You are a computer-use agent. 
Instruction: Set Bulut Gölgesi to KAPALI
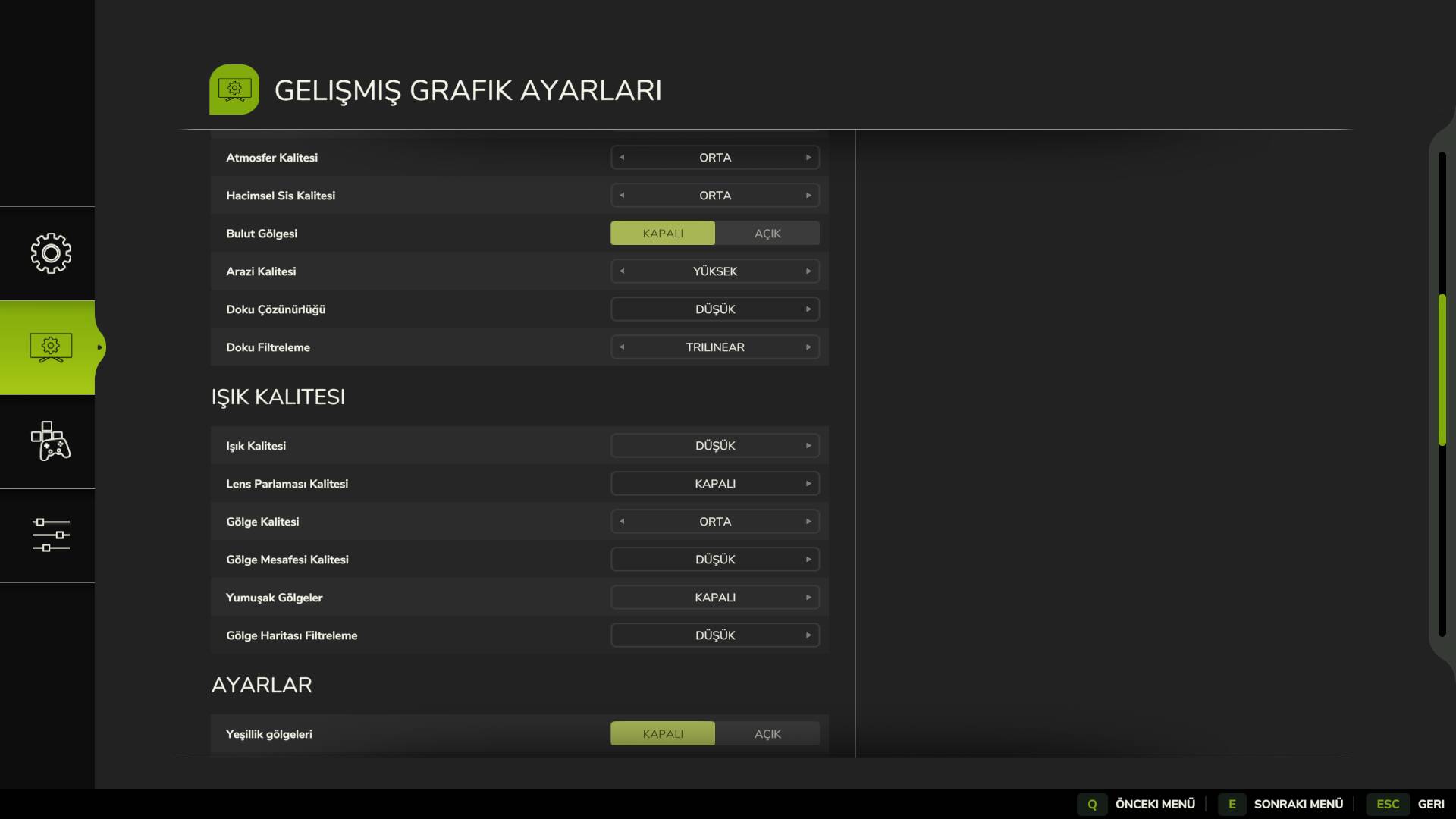(x=662, y=234)
